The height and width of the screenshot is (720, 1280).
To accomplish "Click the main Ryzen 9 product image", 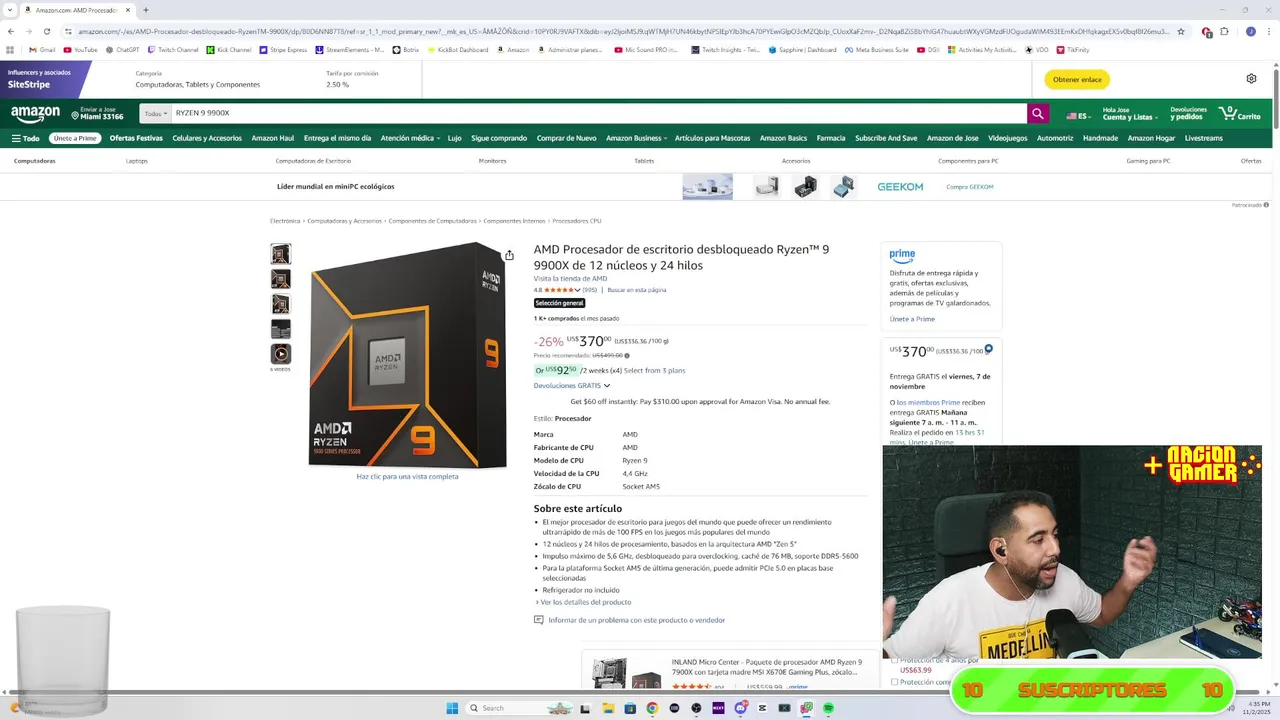I will coord(407,355).
